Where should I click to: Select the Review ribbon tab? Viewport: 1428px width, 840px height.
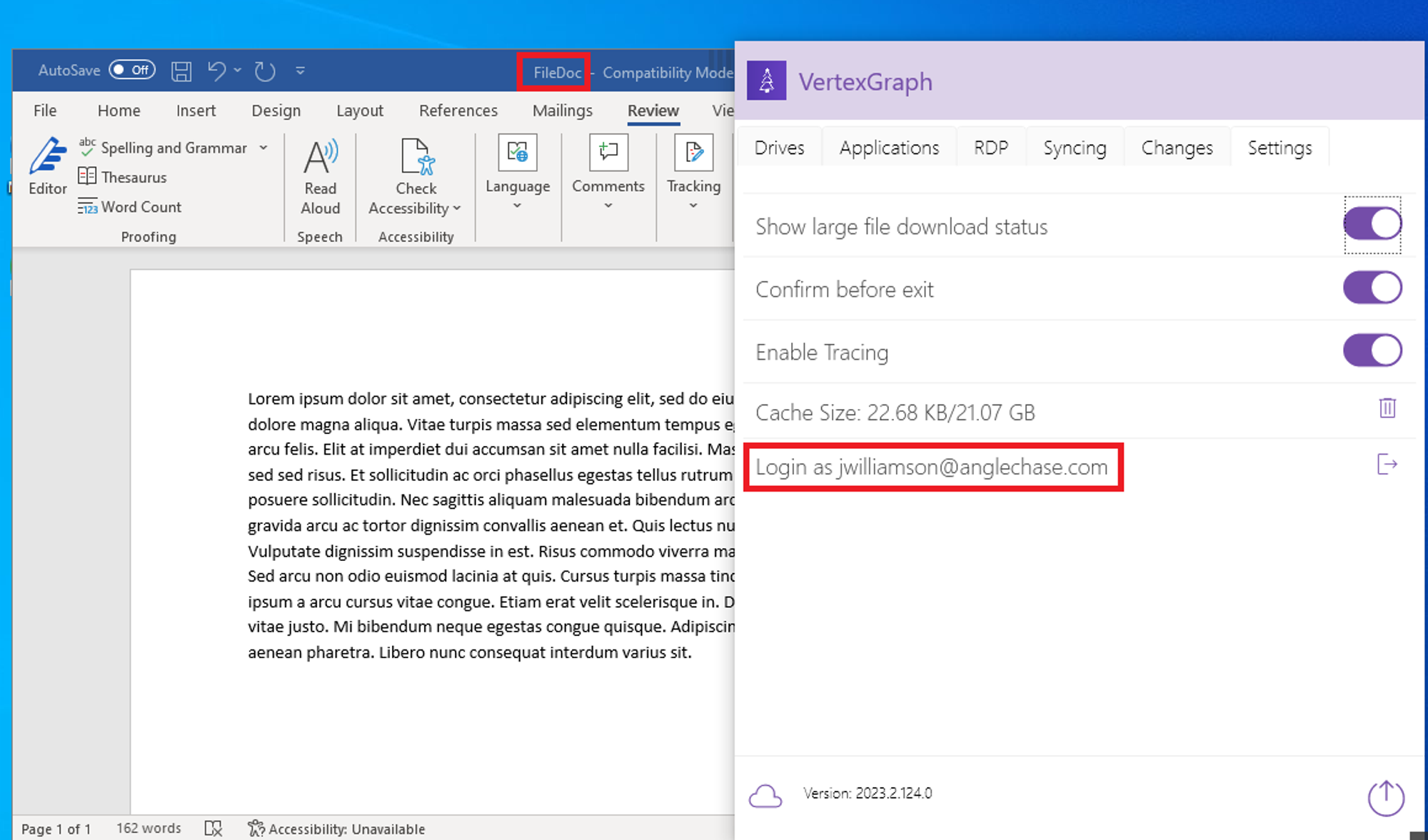[653, 111]
